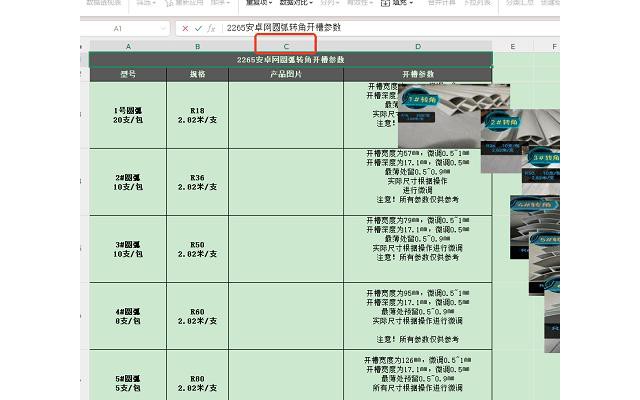The width and height of the screenshot is (640, 400).
Task: Click the 规格 header cell
Action: click(x=198, y=74)
